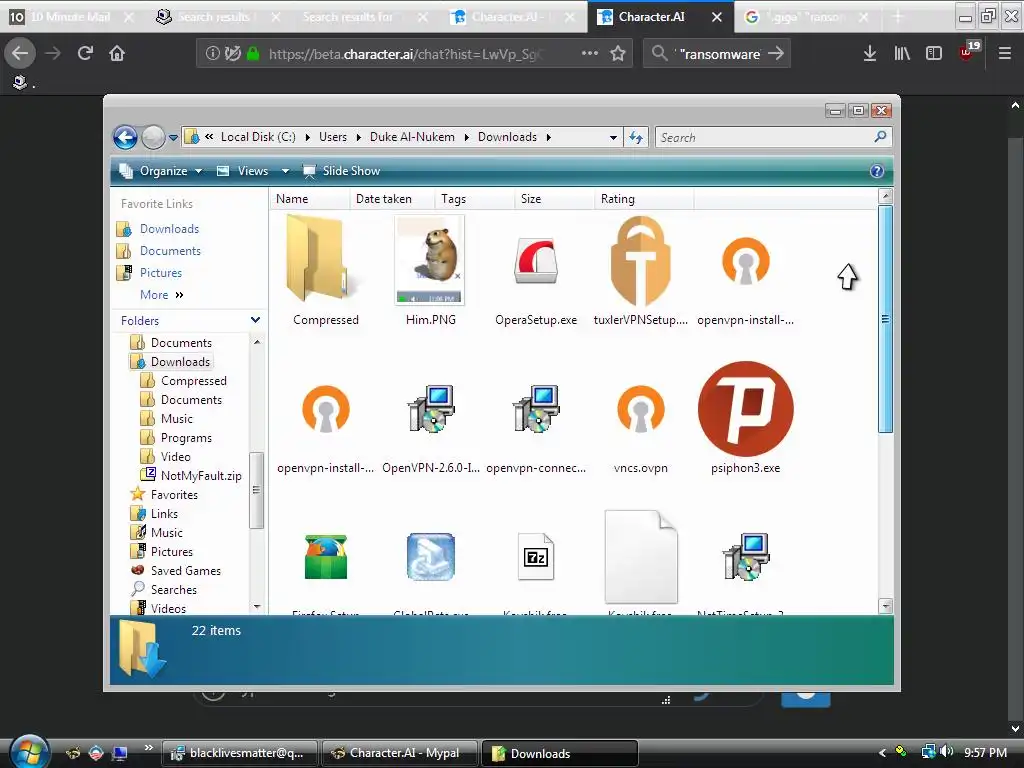Select OpenVPN-2.6.0 installer icon
The image size is (1024, 768).
430,409
